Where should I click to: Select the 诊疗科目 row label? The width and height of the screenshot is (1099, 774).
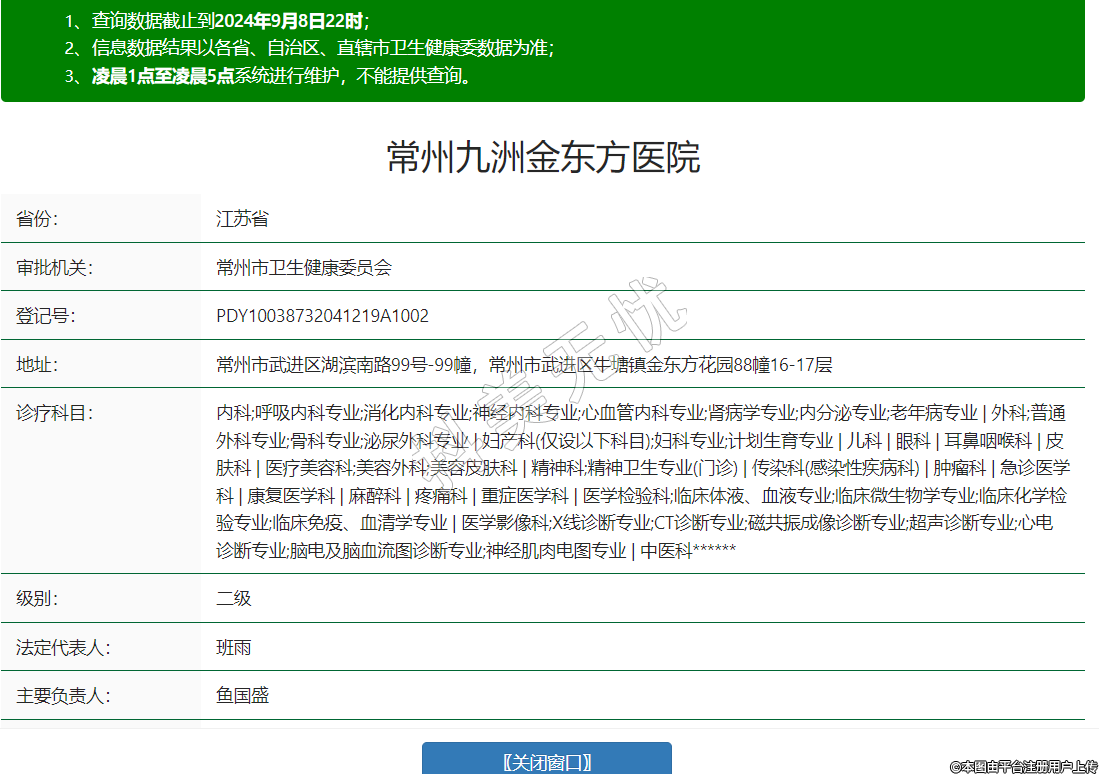click(x=54, y=412)
